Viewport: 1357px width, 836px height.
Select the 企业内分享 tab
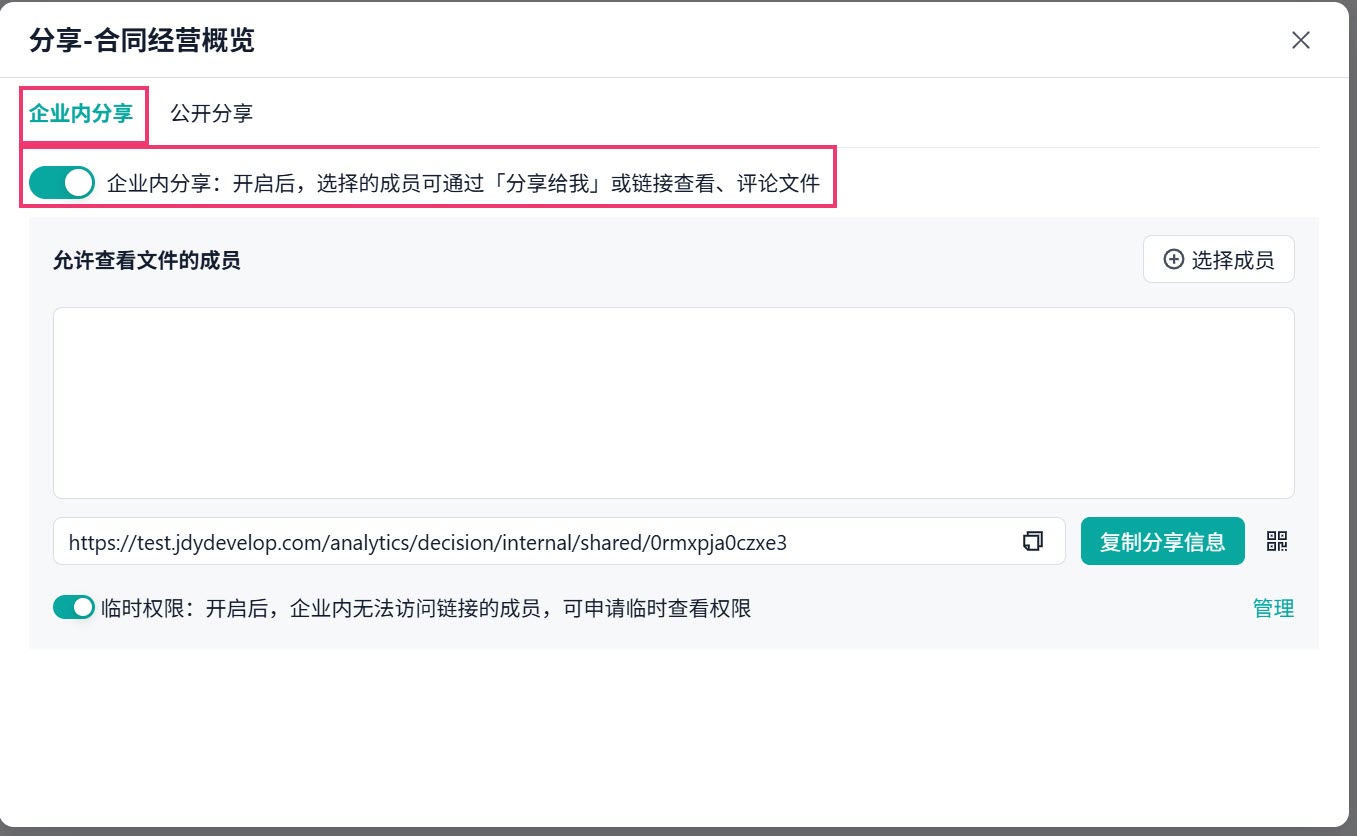coord(81,113)
